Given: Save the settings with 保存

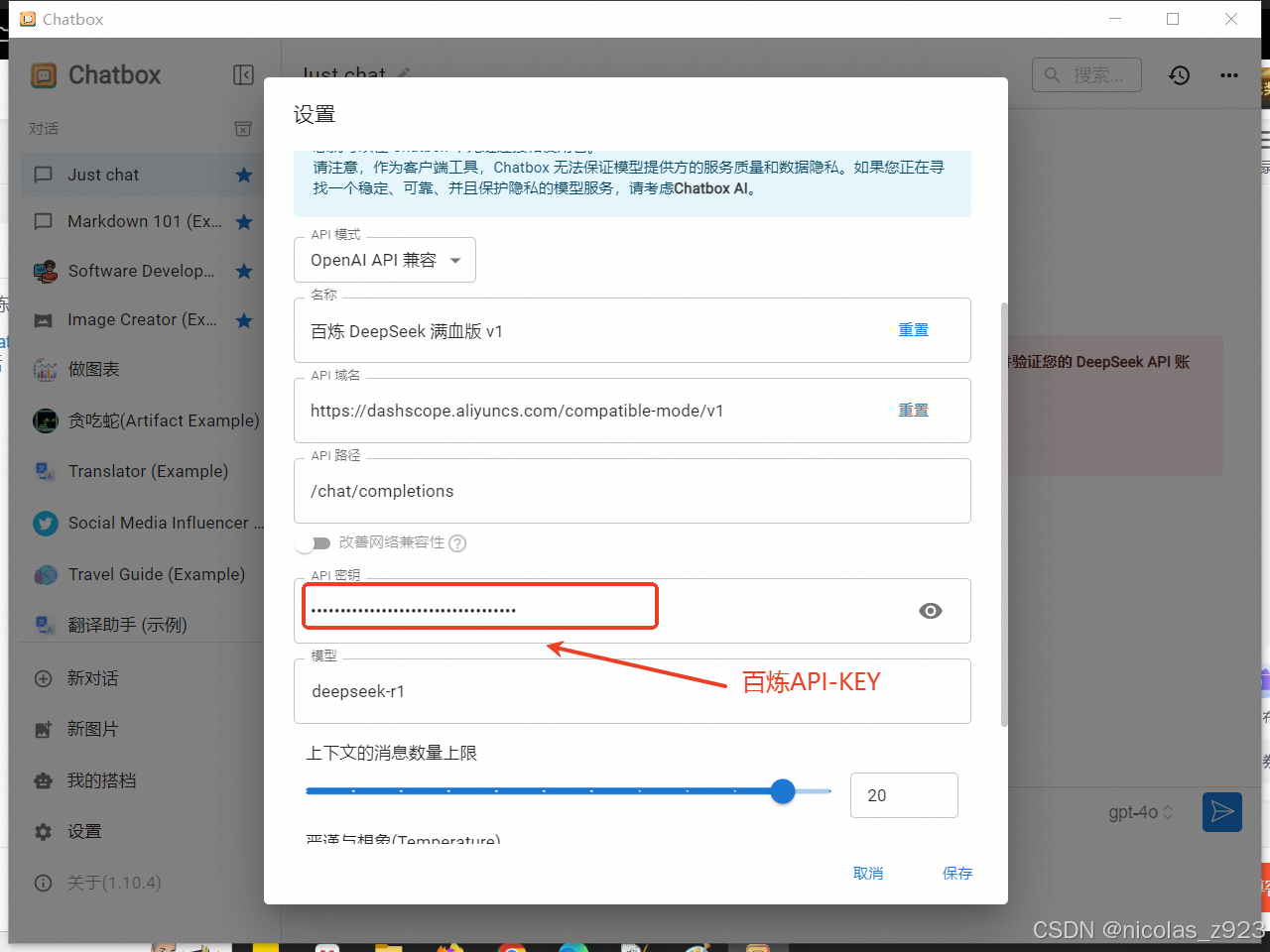Looking at the screenshot, I should click(957, 873).
